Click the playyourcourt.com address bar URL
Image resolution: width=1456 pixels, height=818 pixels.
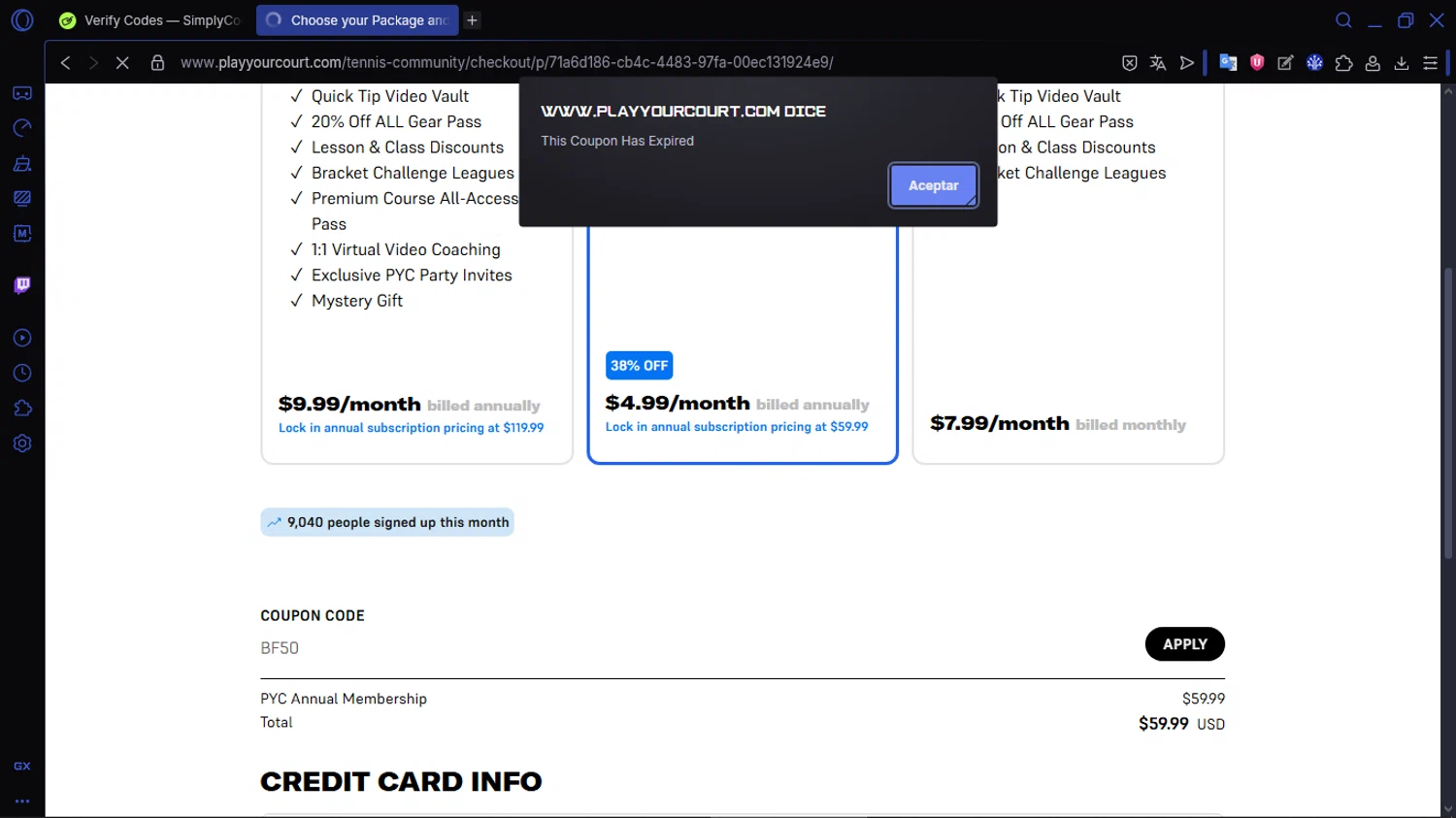[507, 63]
